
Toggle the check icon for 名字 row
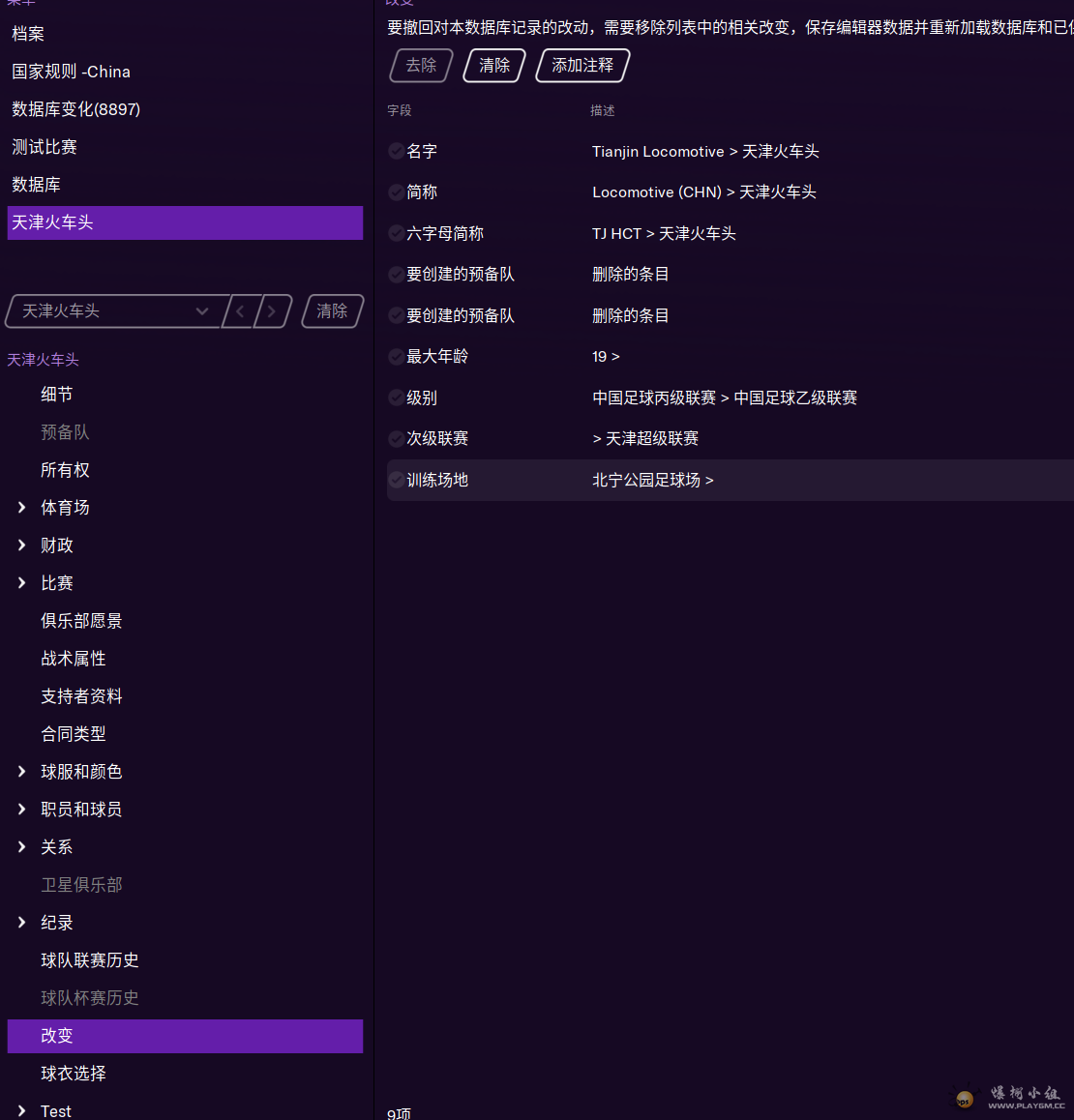point(397,151)
